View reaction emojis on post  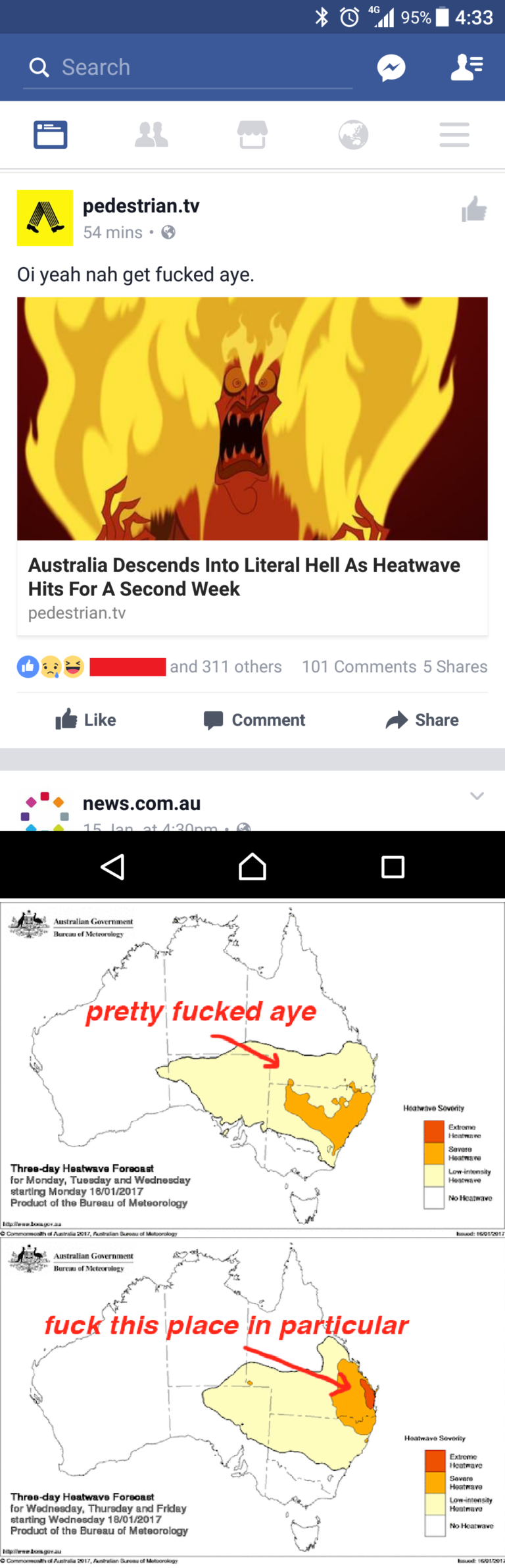(x=51, y=667)
